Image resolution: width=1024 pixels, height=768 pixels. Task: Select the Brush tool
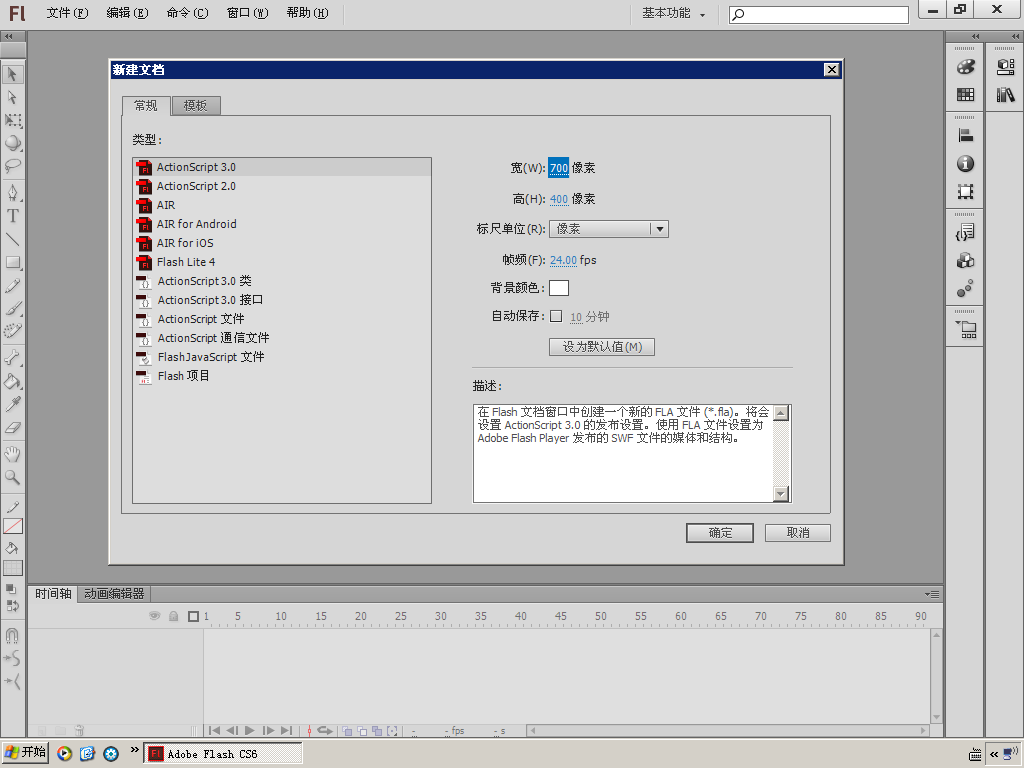pyautogui.click(x=12, y=308)
